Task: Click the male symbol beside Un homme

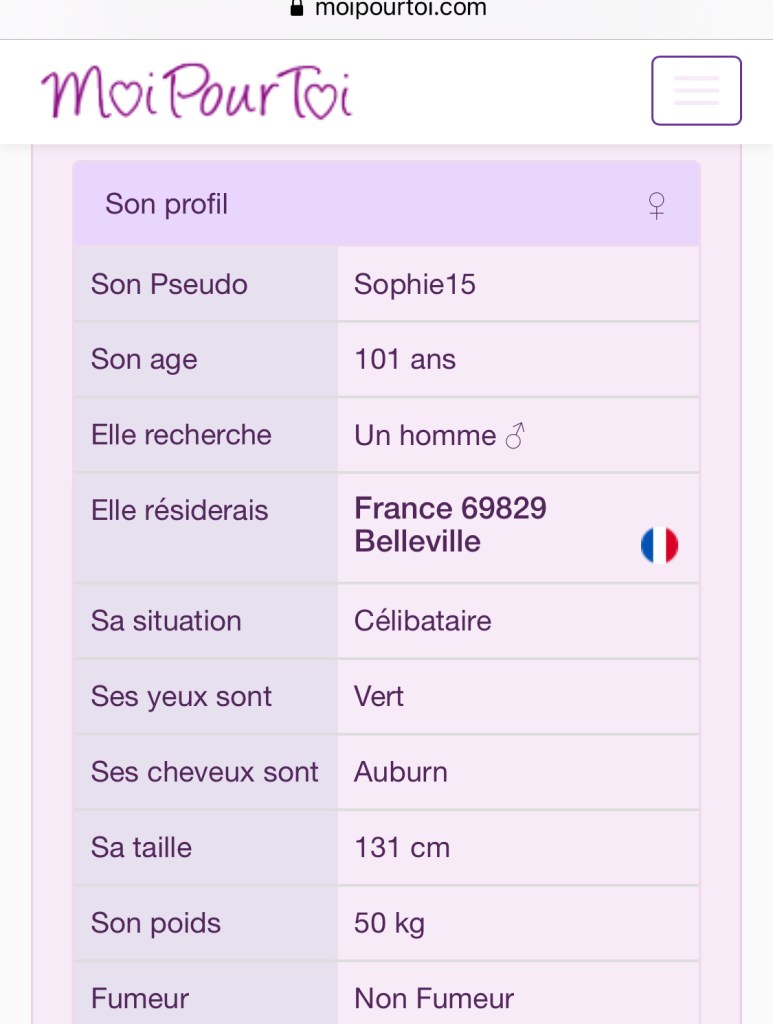Action: (515, 436)
